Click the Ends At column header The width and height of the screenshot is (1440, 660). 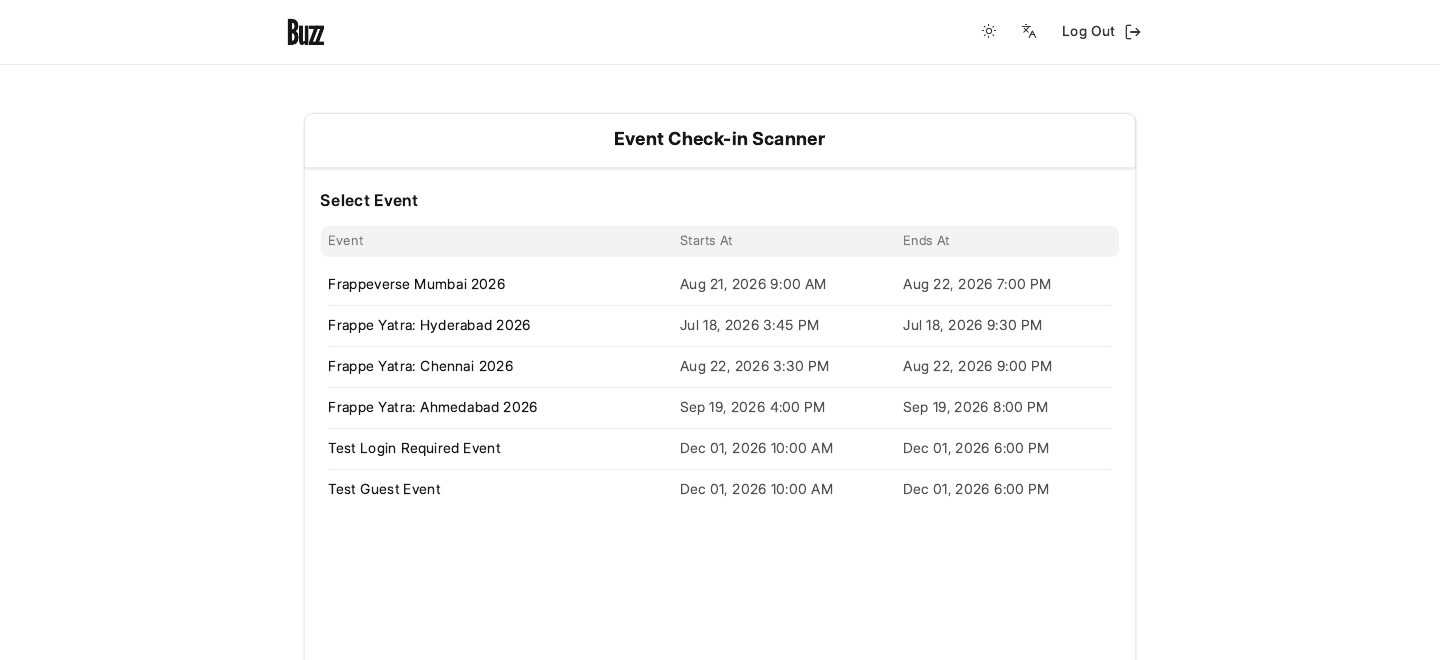[926, 241]
